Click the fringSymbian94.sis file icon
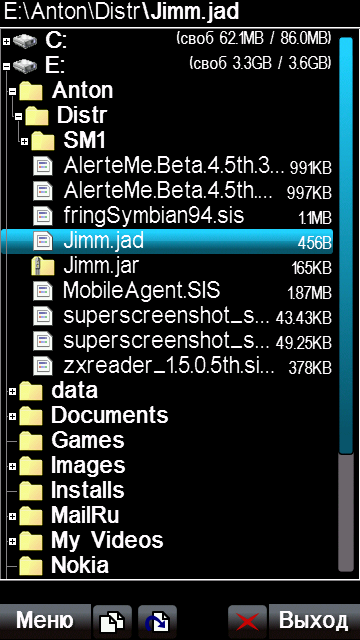This screenshot has width=360, height=640. click(43, 216)
